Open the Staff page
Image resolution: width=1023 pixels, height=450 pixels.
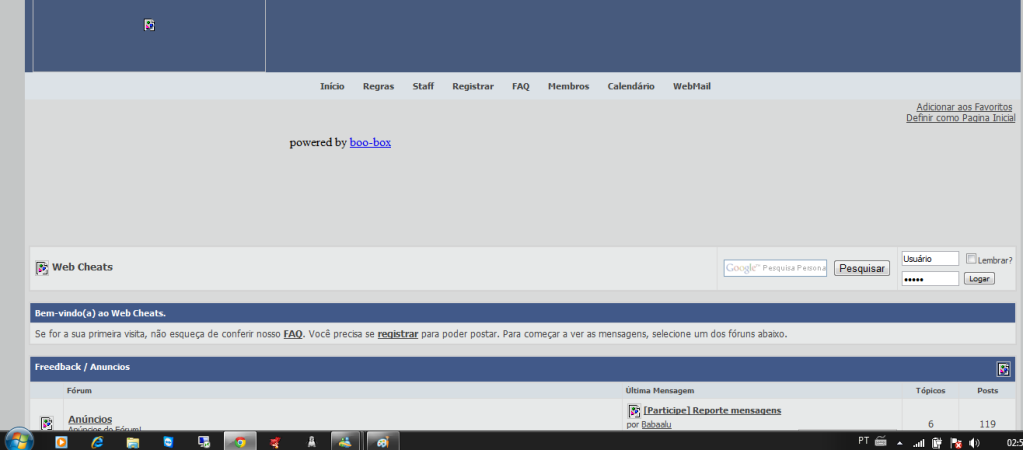pyautogui.click(x=423, y=86)
